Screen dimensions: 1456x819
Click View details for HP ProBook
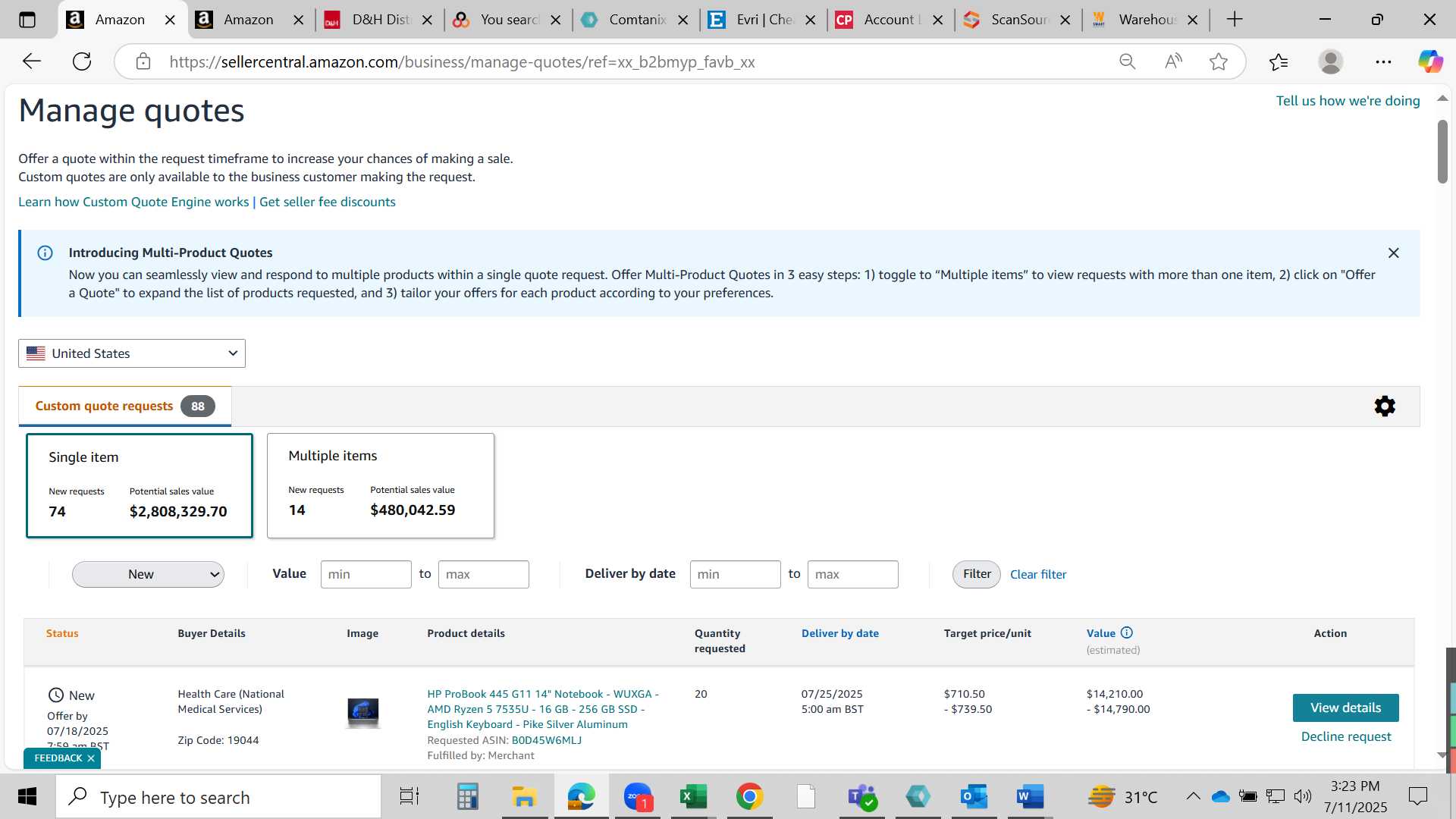tap(1345, 708)
